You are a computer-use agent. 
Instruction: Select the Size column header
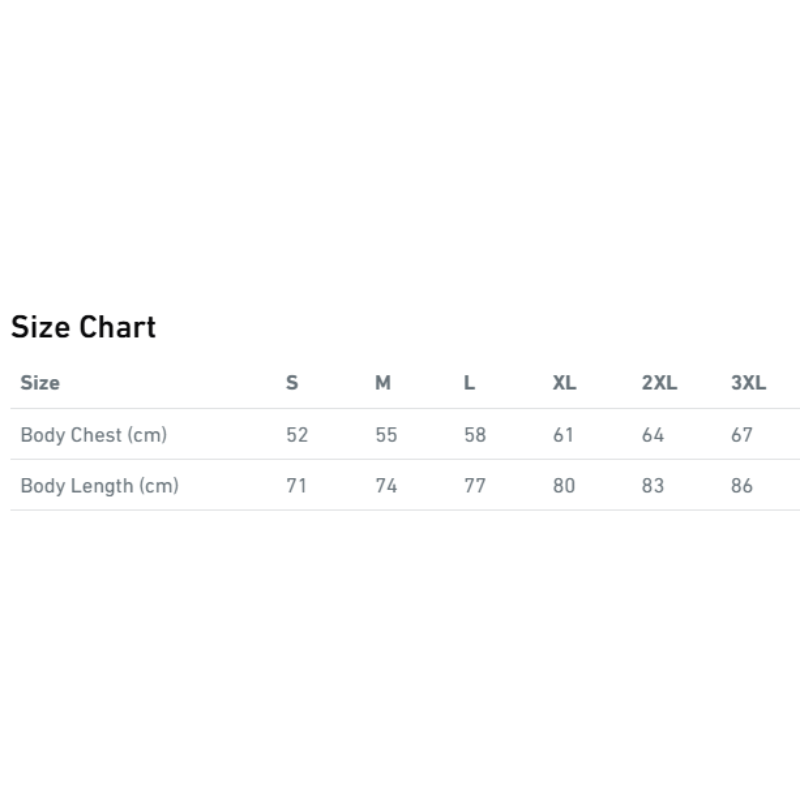tap(40, 383)
